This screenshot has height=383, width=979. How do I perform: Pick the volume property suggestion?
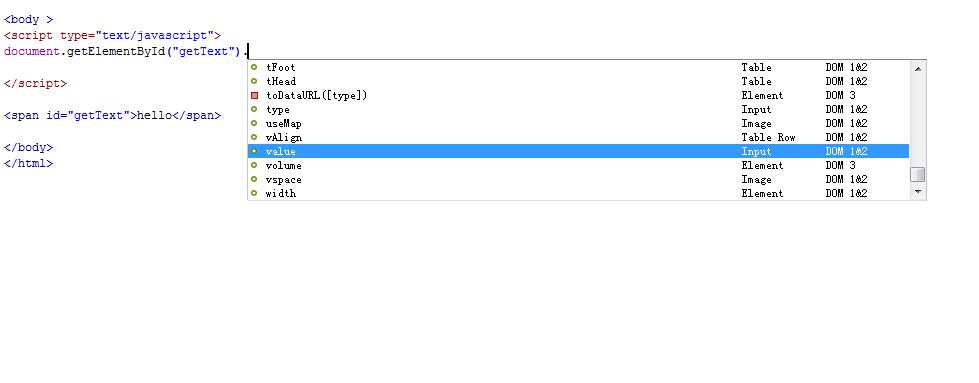tap(578, 166)
